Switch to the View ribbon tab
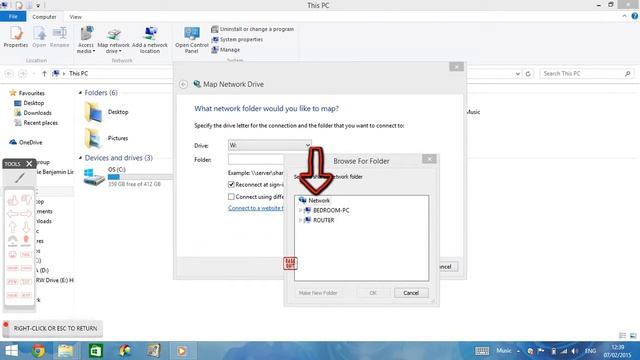 [x=76, y=17]
